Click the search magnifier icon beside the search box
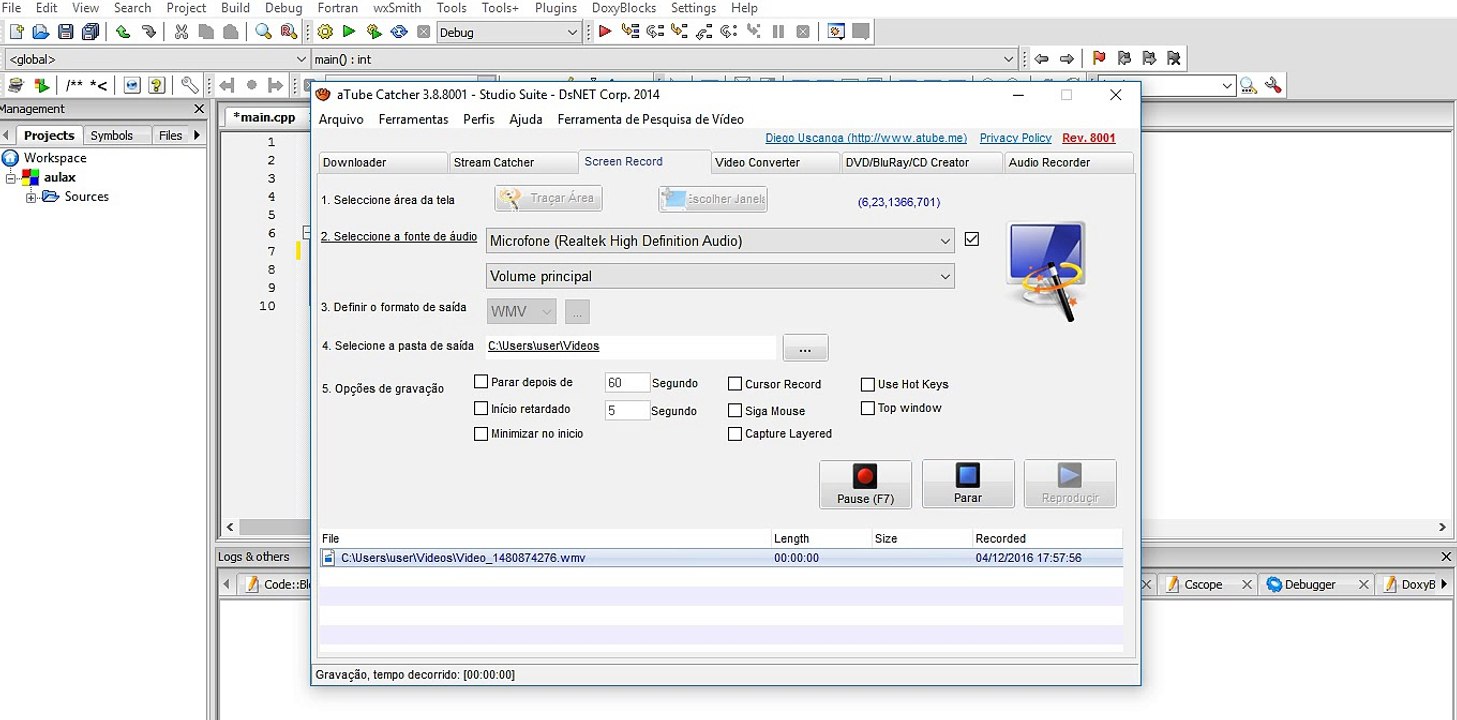This screenshot has height=720, width=1457. (1249, 86)
